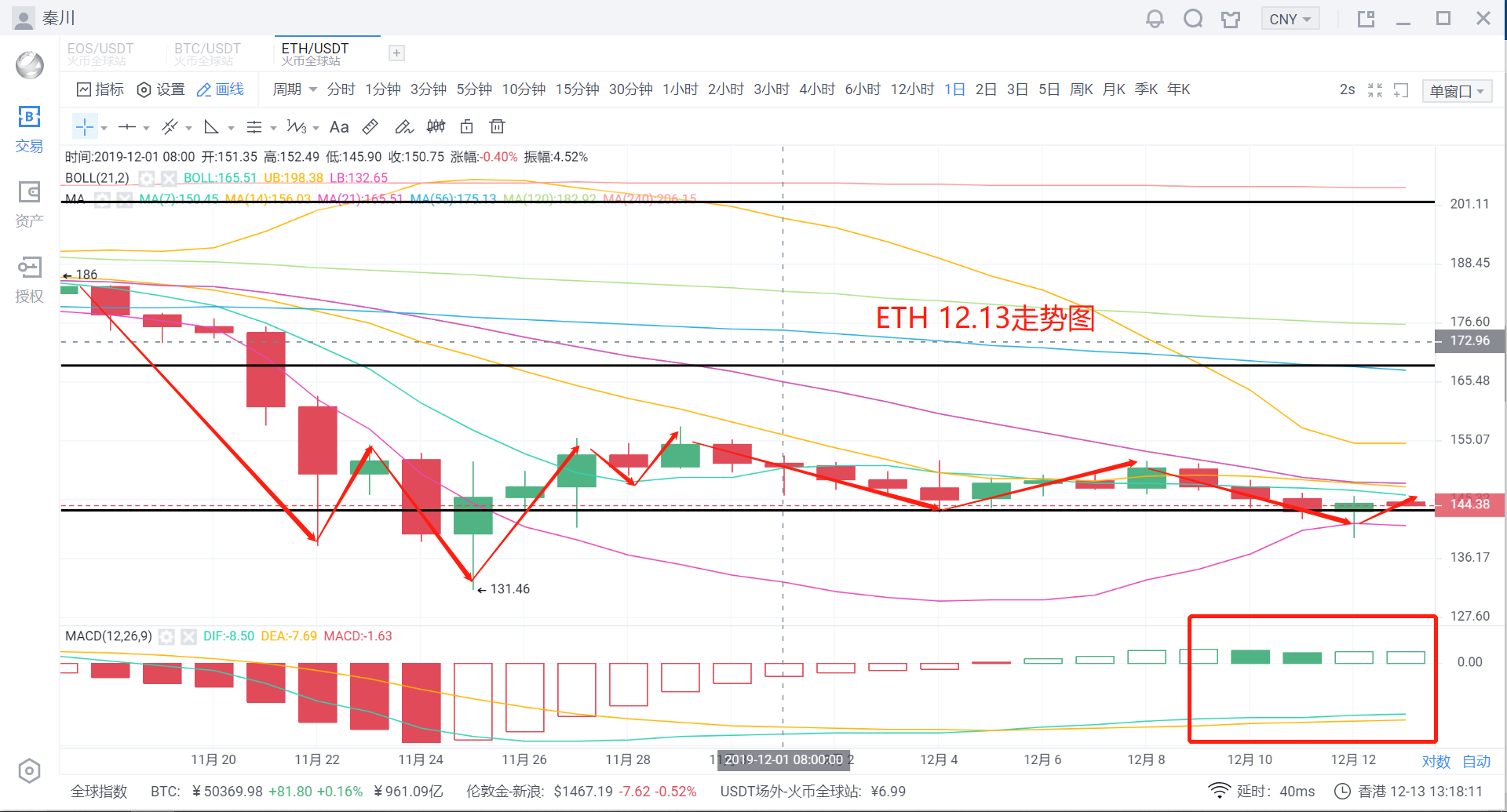Screen dimensions: 1507x812
Task: Select the 1日 daily period
Action: [954, 89]
